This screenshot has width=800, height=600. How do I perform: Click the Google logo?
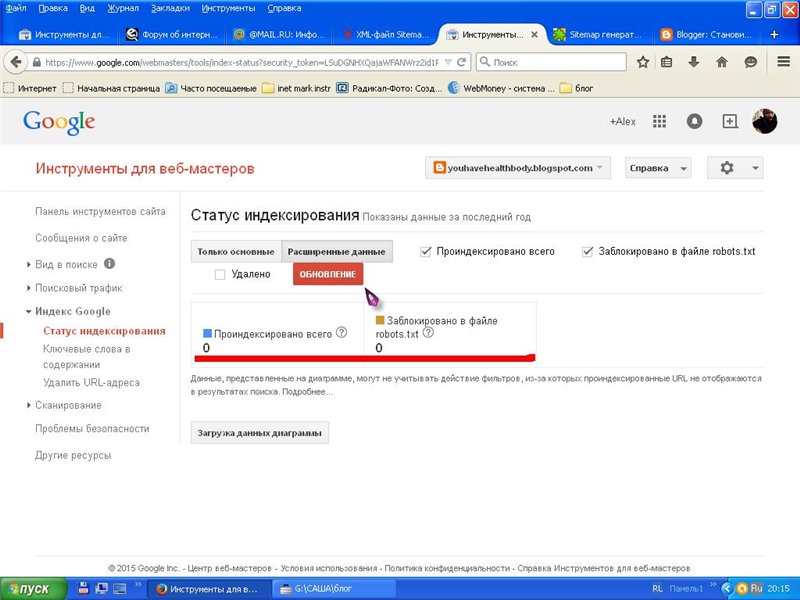59,122
